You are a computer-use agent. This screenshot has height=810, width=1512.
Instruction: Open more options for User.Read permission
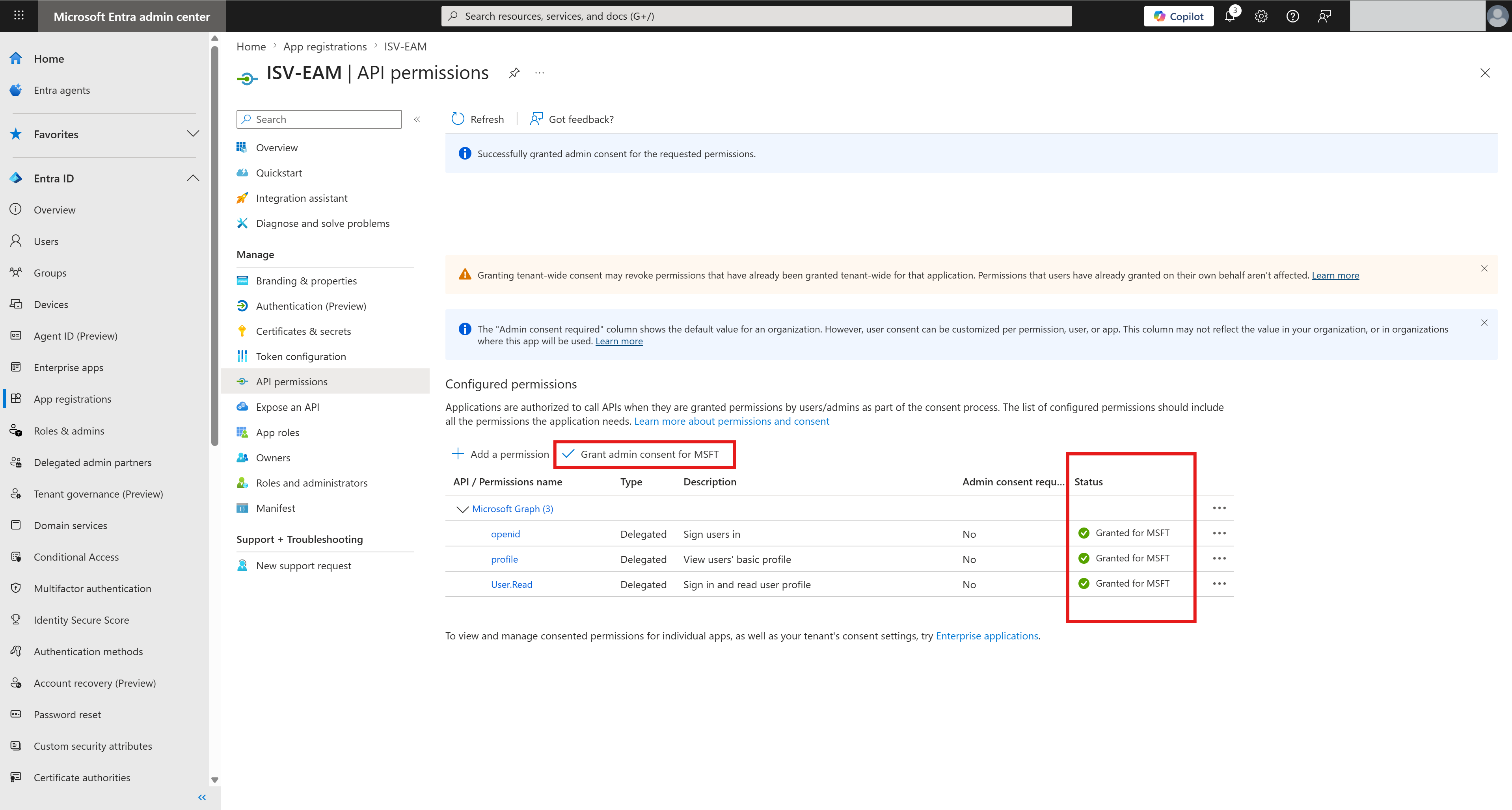(1220, 583)
